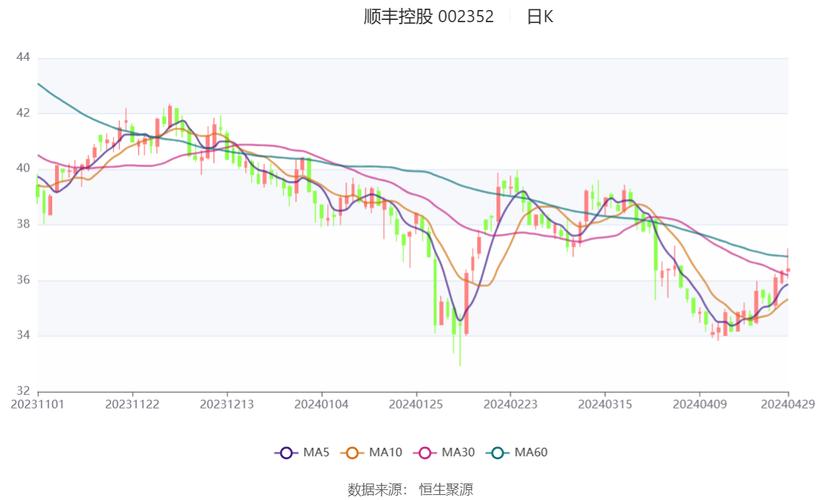The height and width of the screenshot is (500, 821).
Task: Click the 32 price label on the y-axis
Action: coord(23,390)
